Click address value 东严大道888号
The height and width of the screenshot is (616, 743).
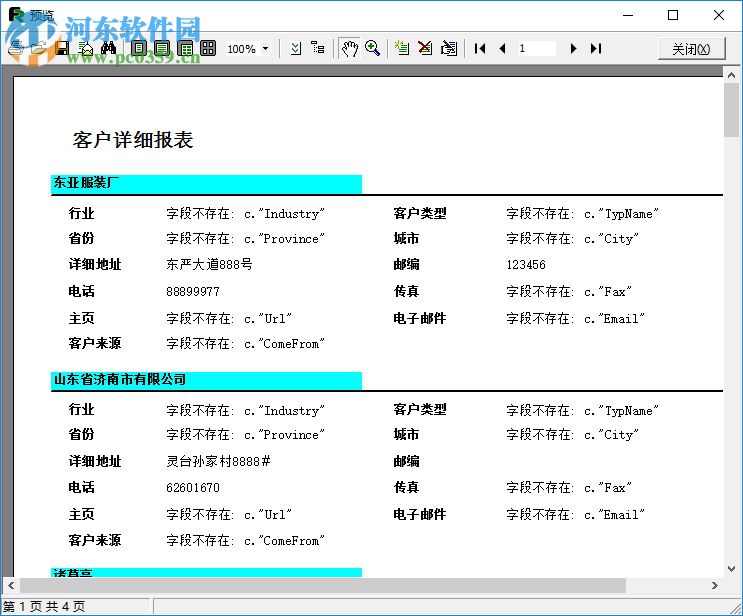tap(209, 264)
